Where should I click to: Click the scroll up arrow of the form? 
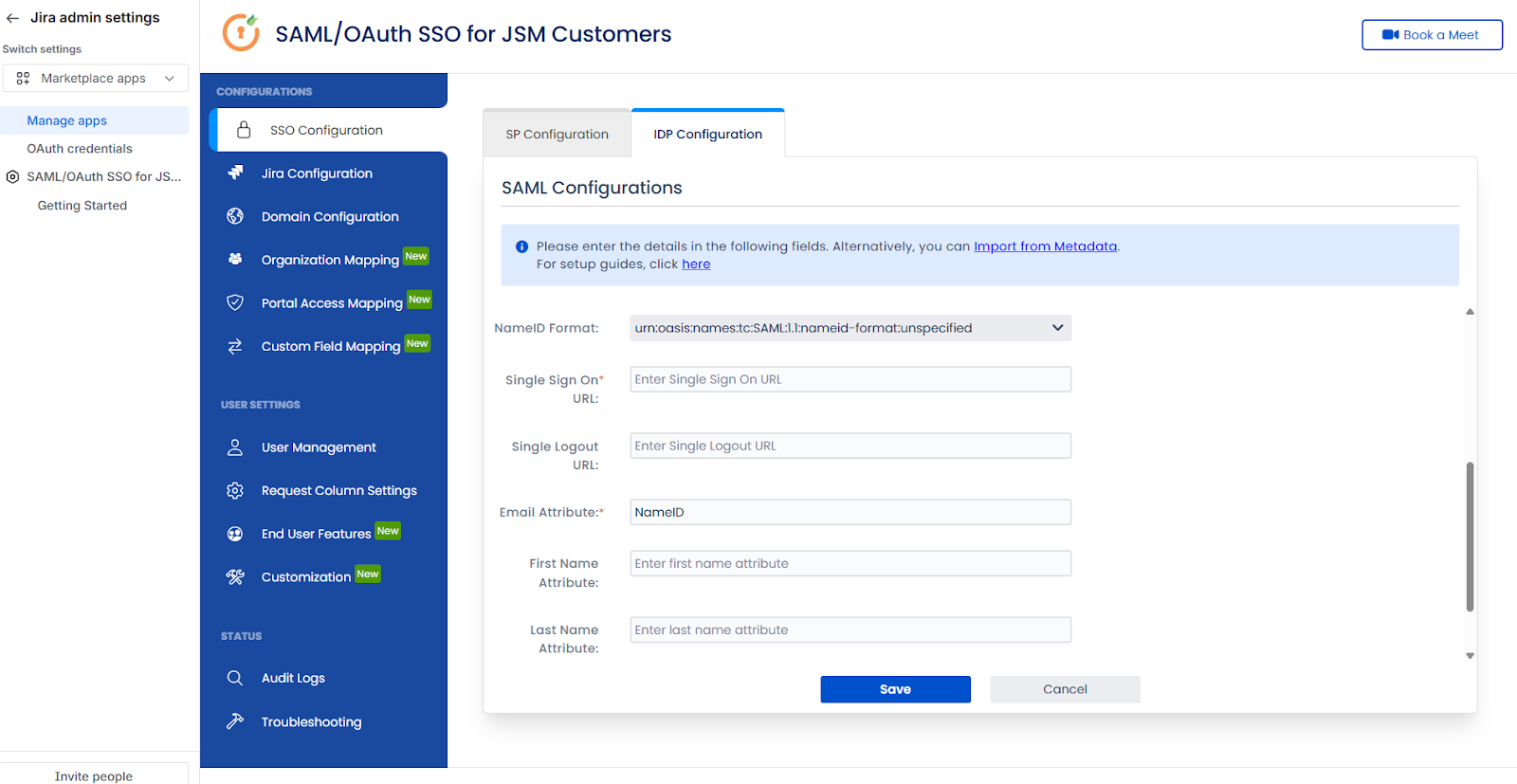tap(1470, 311)
